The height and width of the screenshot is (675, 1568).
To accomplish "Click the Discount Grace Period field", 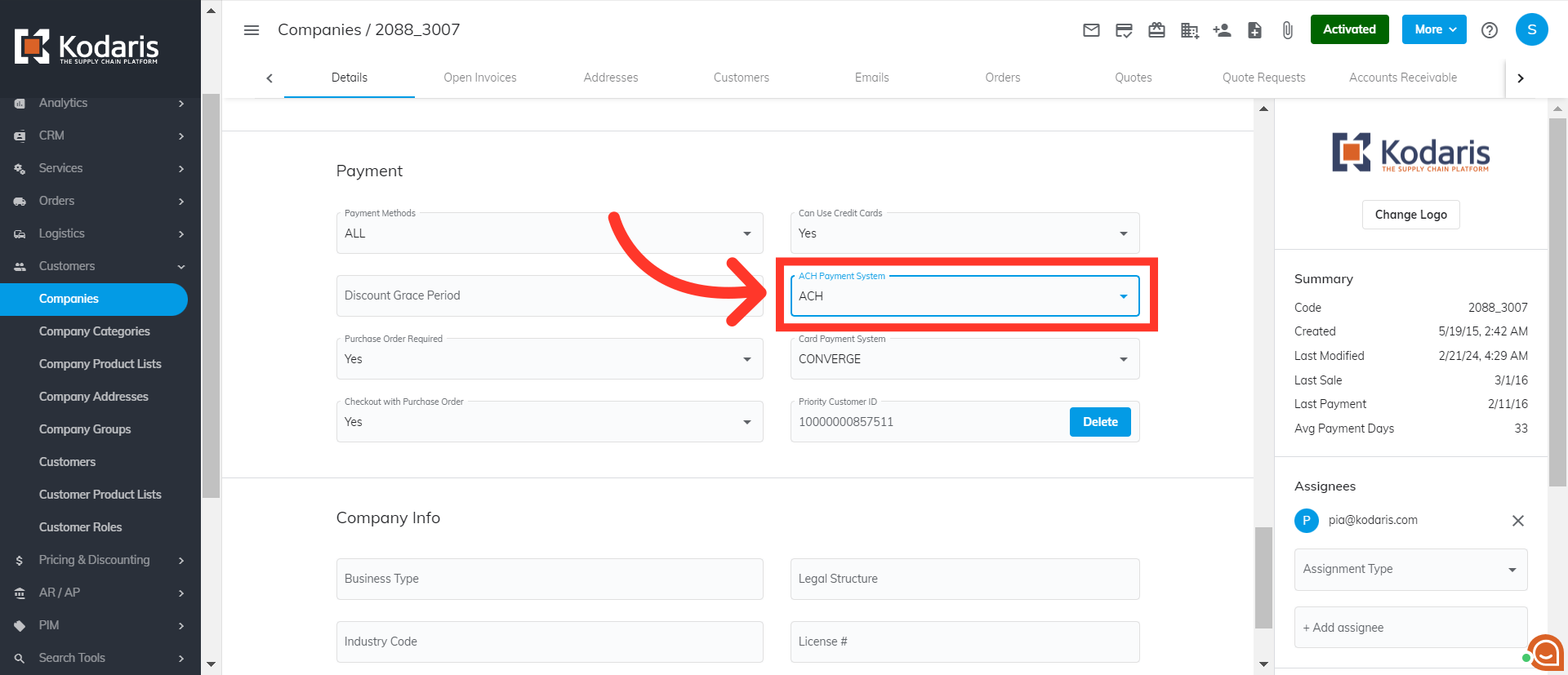I will pos(550,295).
